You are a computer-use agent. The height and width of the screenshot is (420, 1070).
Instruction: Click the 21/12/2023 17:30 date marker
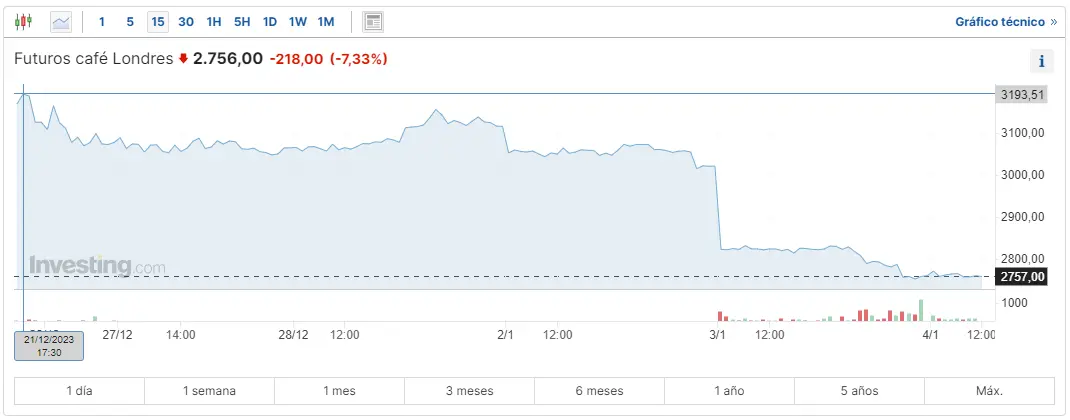(49, 346)
